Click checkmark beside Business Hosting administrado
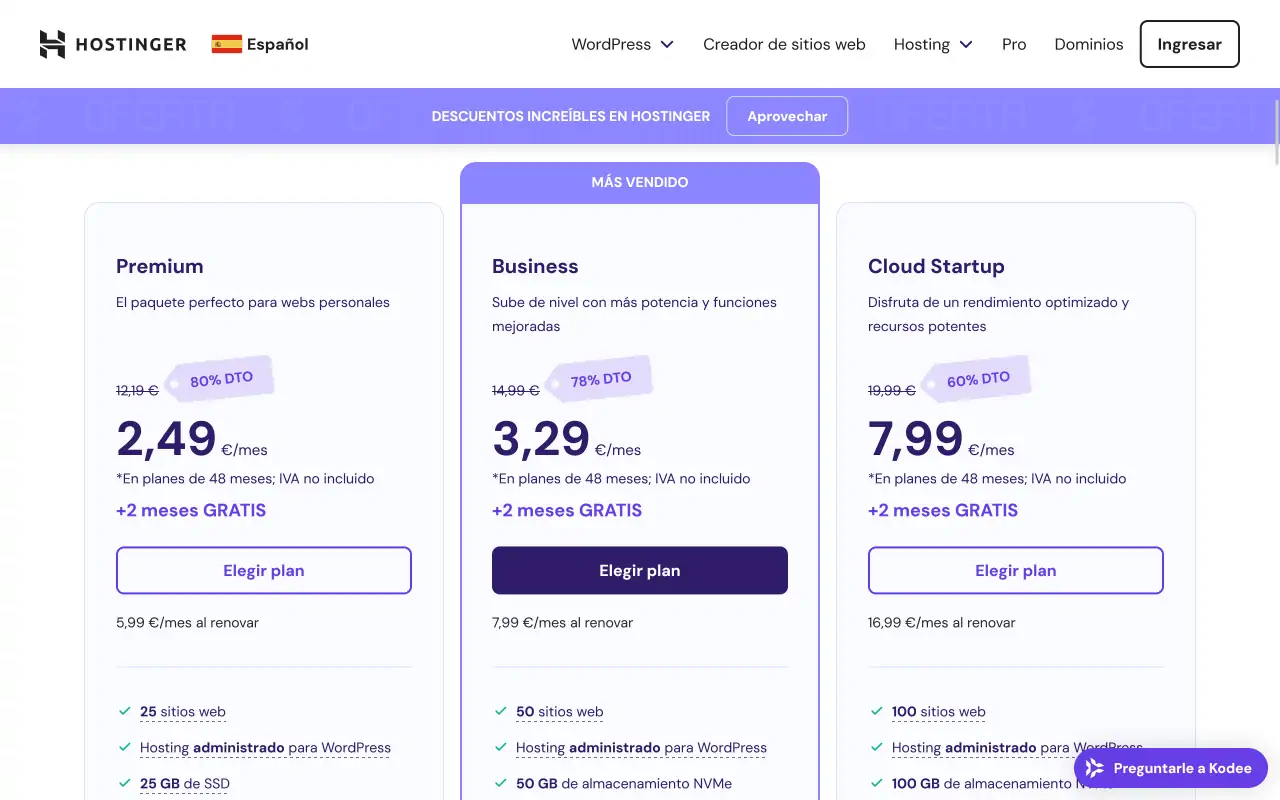 [x=501, y=747]
